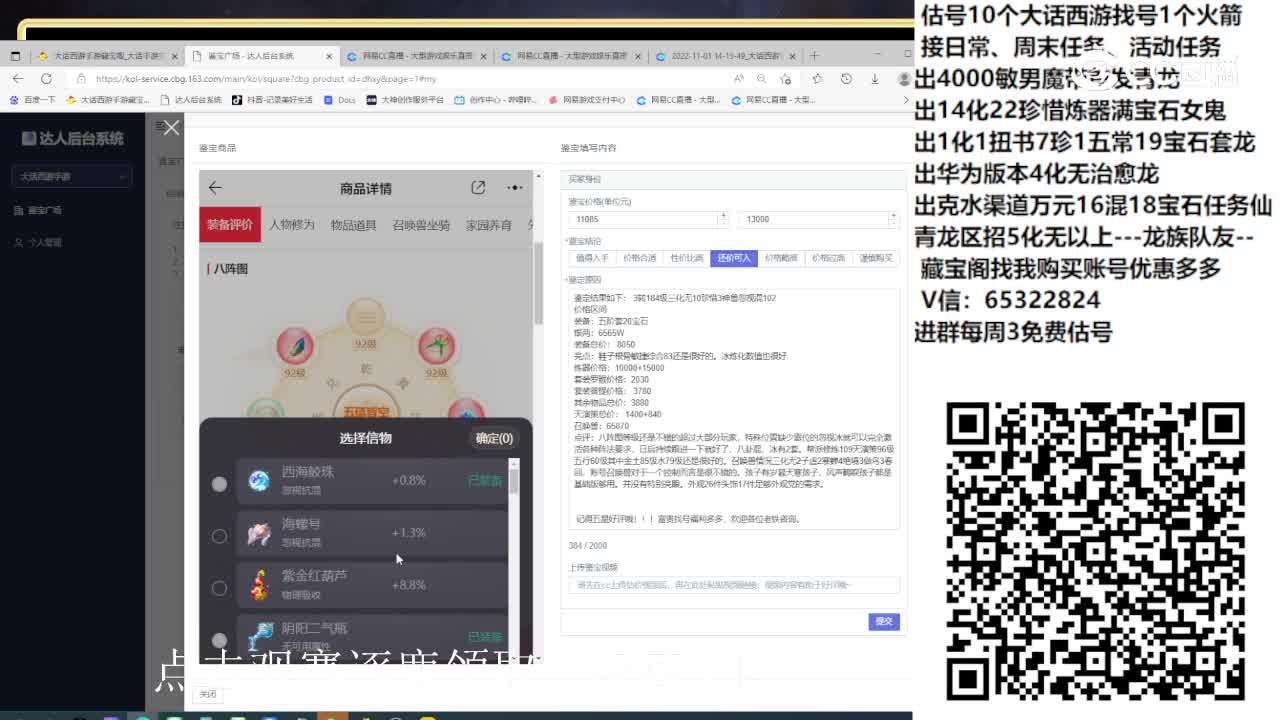
Task: Click the 达人后台系统 logo in sidebar
Action: 73,139
